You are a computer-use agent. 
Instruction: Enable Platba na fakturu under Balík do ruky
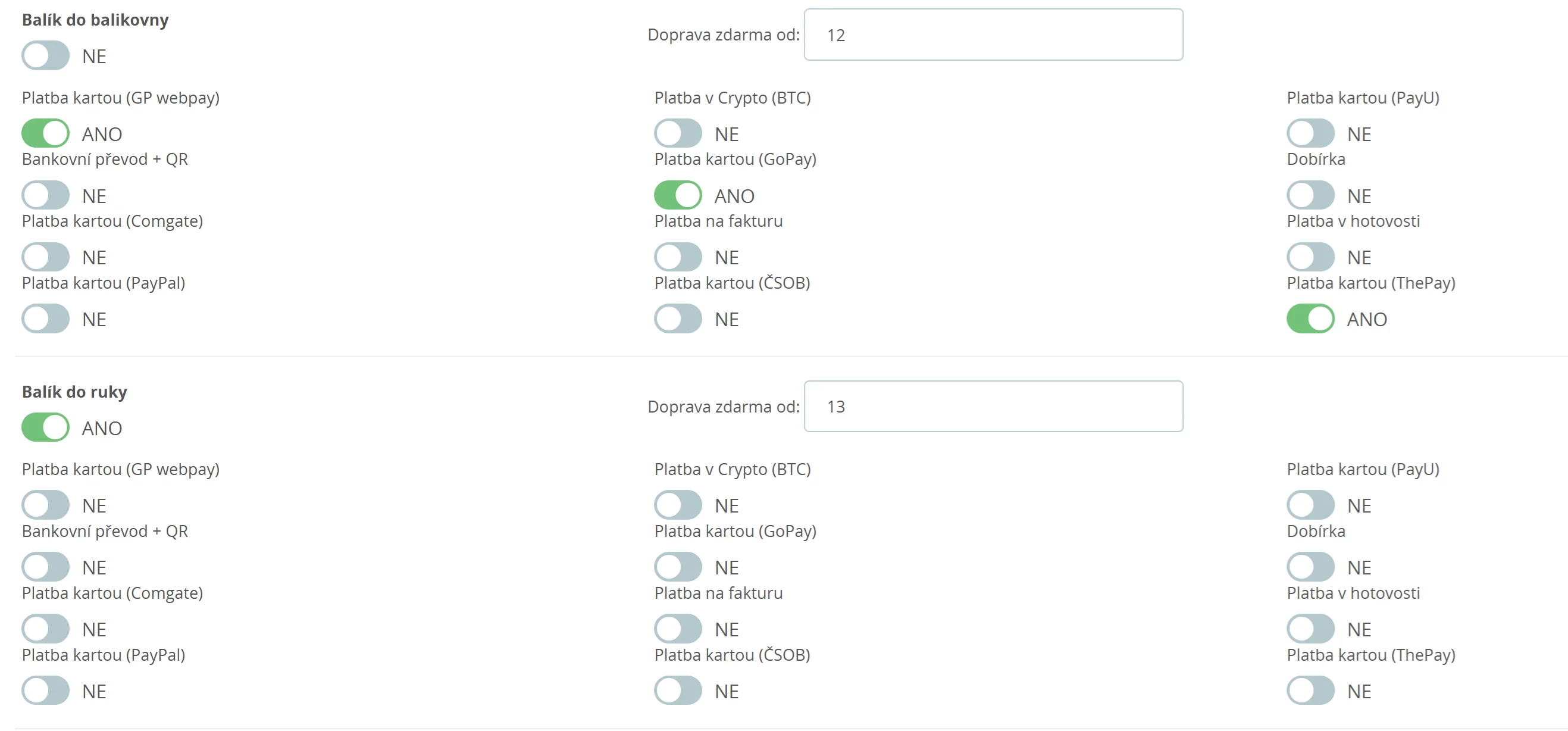click(x=677, y=629)
